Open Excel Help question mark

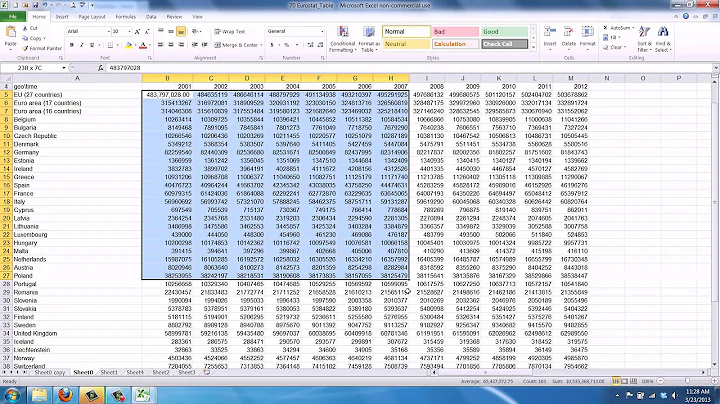point(686,16)
